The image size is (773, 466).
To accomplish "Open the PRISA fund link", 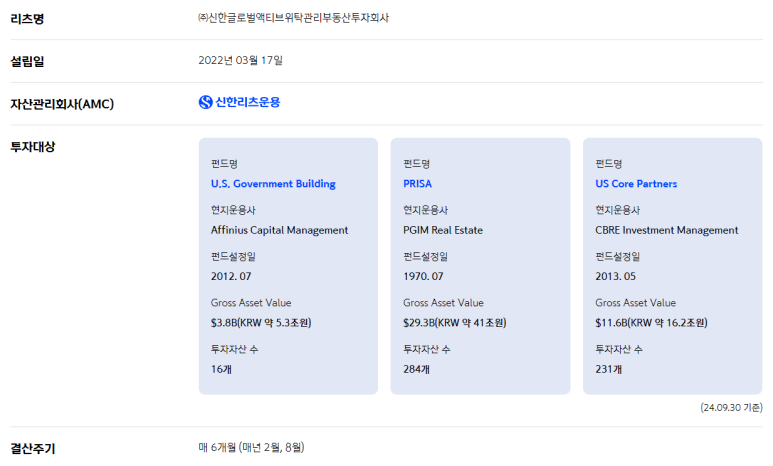I will click(417, 184).
